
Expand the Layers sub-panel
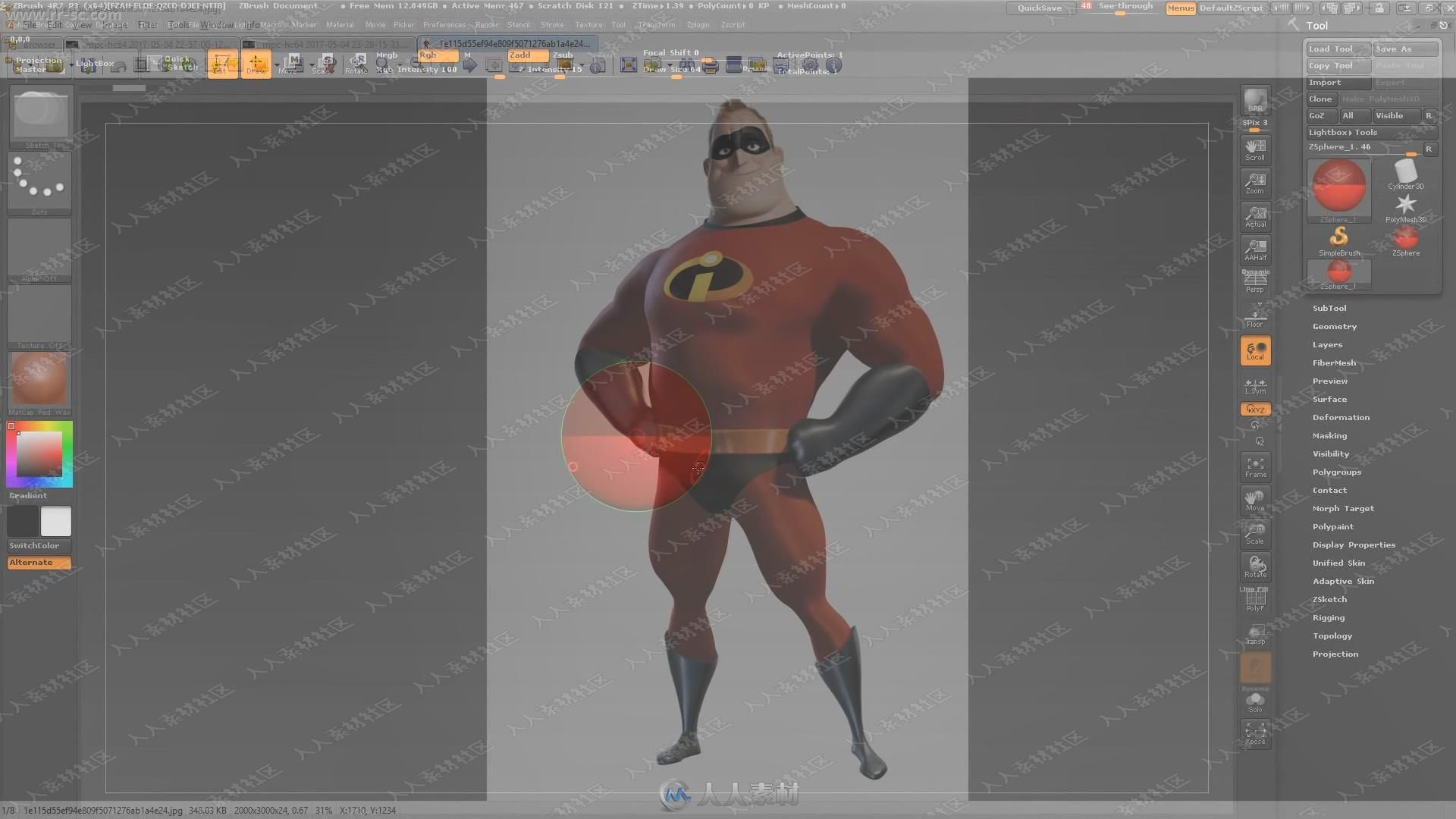point(1327,344)
